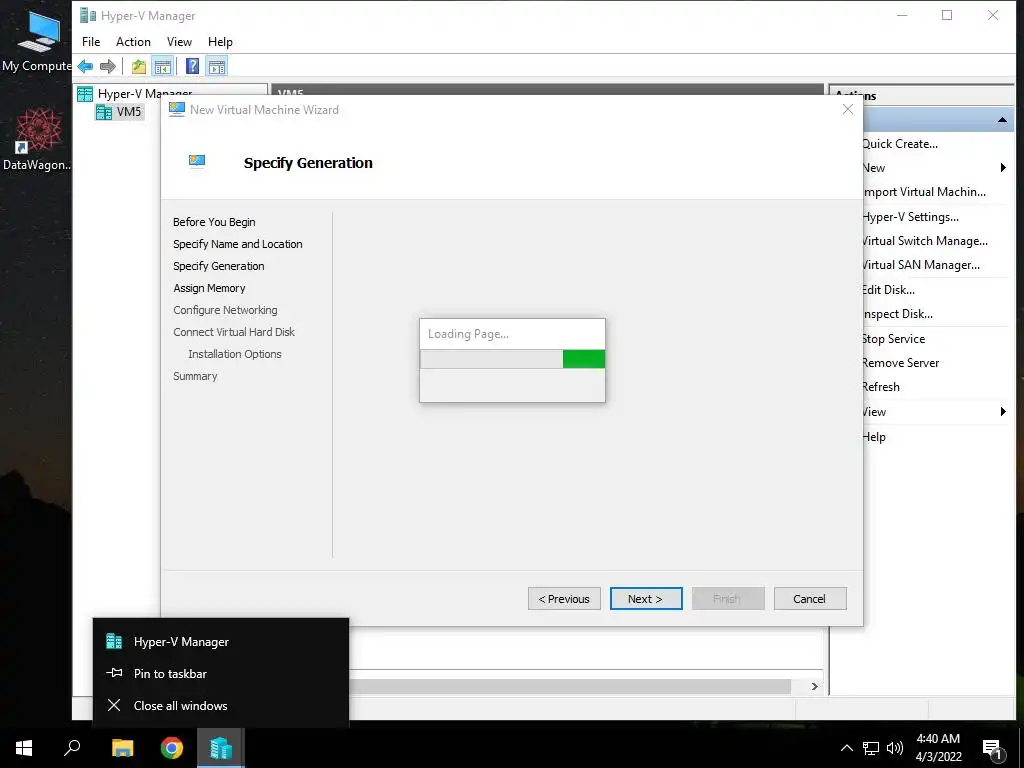
Task: Open the notification center icon
Action: click(x=992, y=749)
